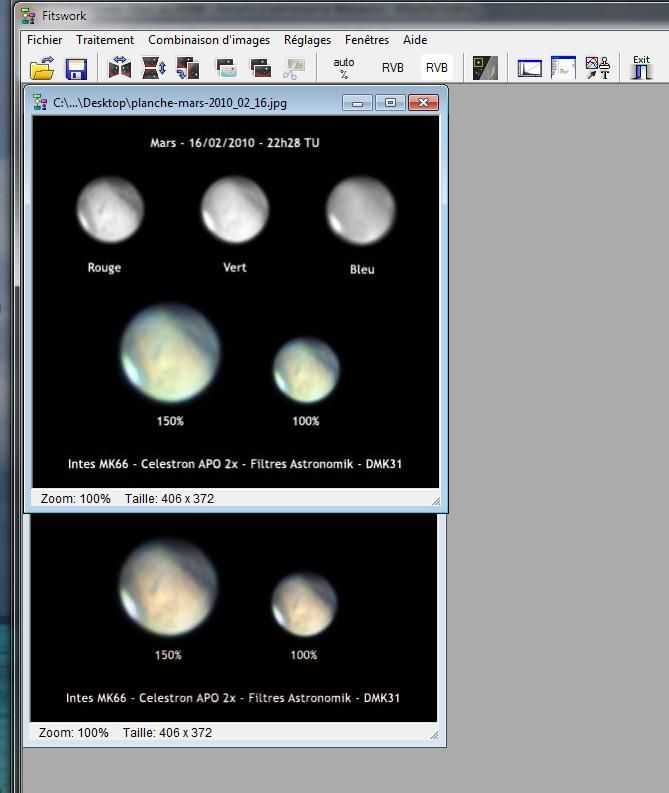Close the planche-mars image window
Screen dimensions: 669x793
pyautogui.click(x=423, y=103)
